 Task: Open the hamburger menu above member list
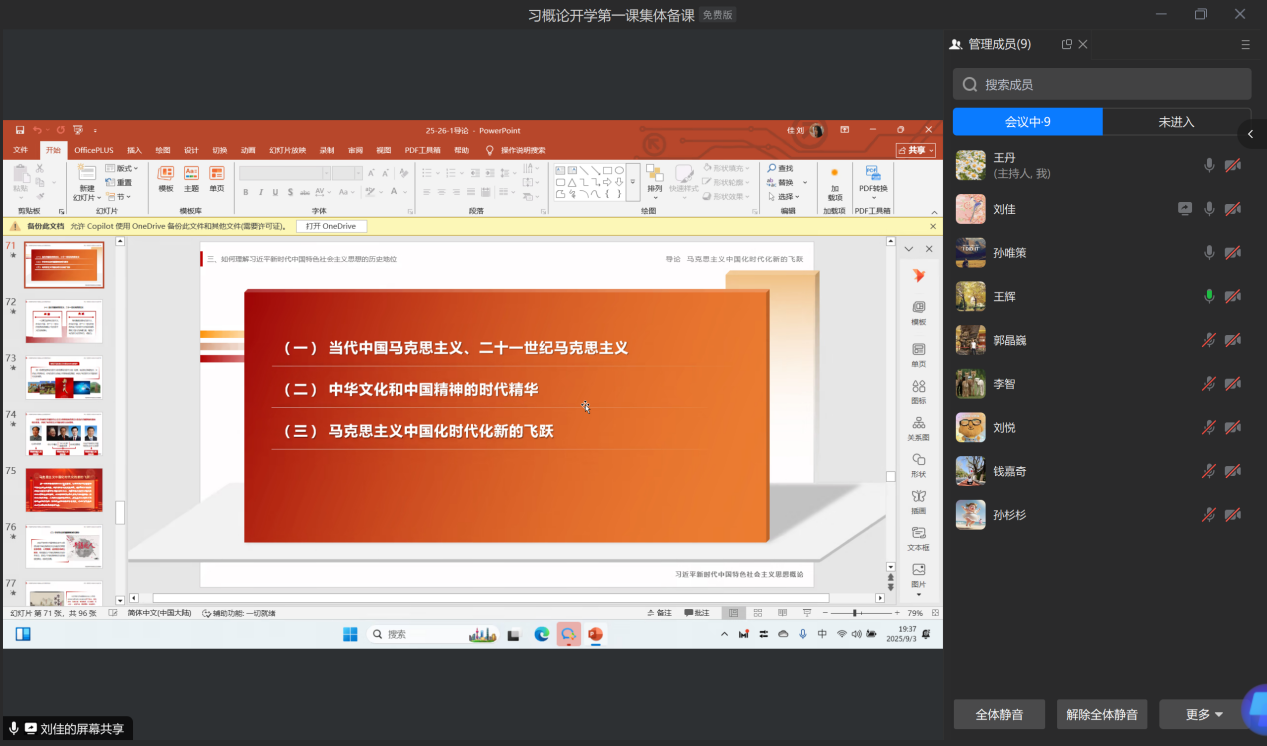[x=1245, y=44]
